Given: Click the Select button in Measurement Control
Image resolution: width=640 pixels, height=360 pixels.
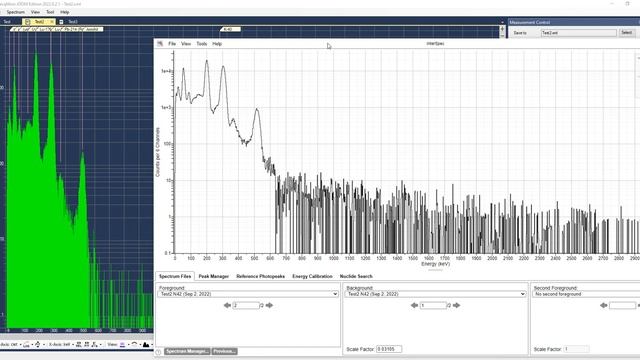Looking at the screenshot, I should 627,33.
